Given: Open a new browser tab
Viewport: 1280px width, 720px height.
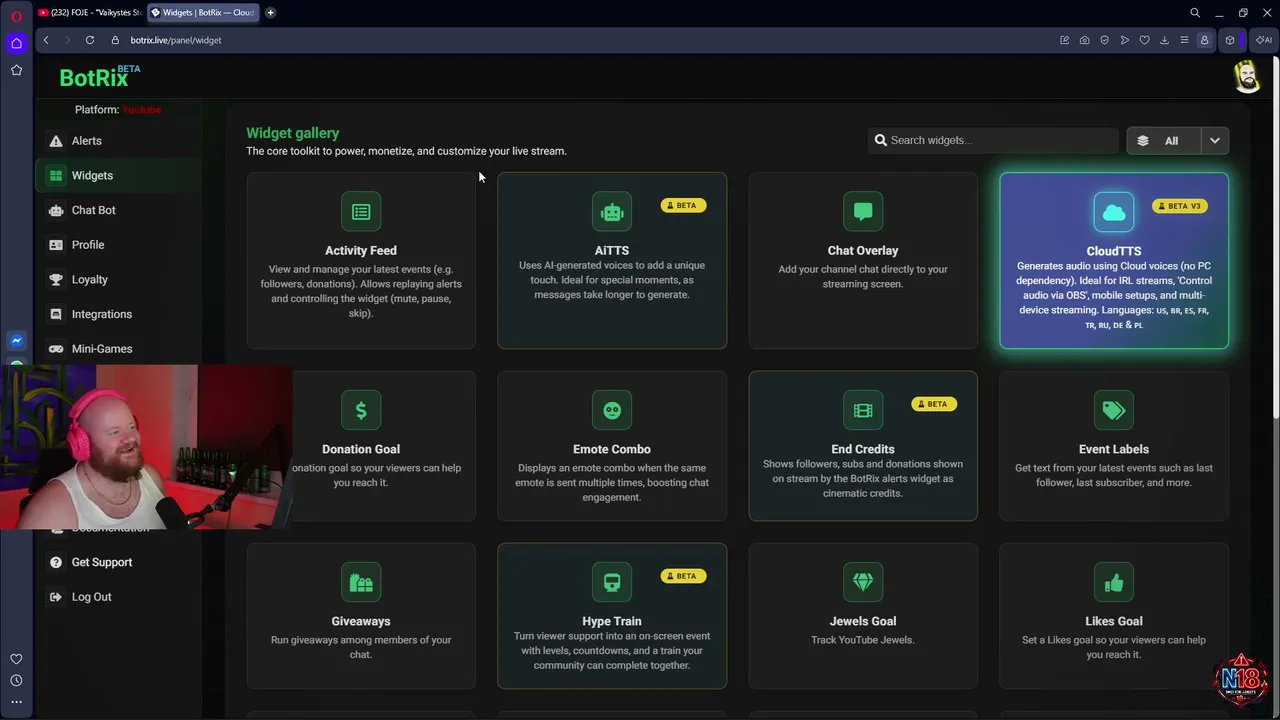Looking at the screenshot, I should (270, 13).
